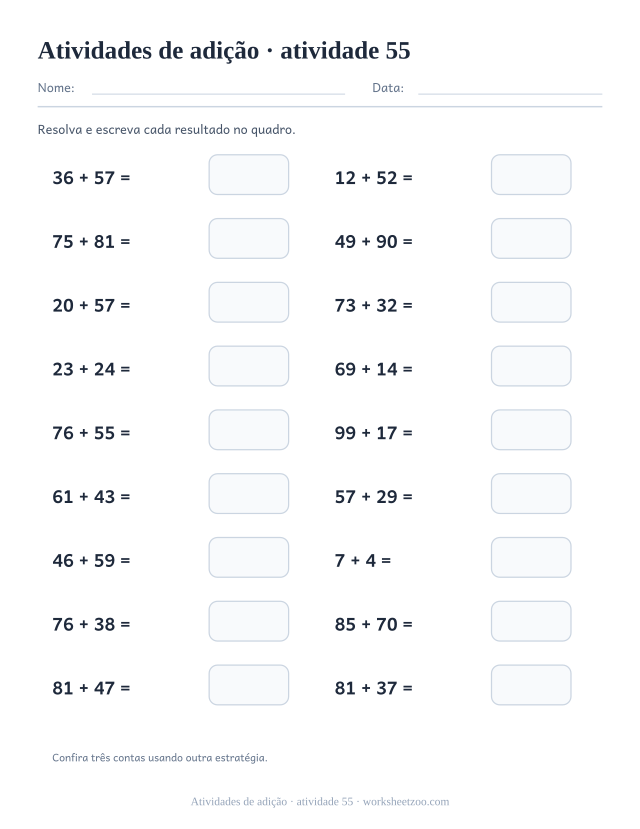Select the answer box for 85 + 70
Image resolution: width=640 pixels, height=829 pixels.
[x=531, y=621]
